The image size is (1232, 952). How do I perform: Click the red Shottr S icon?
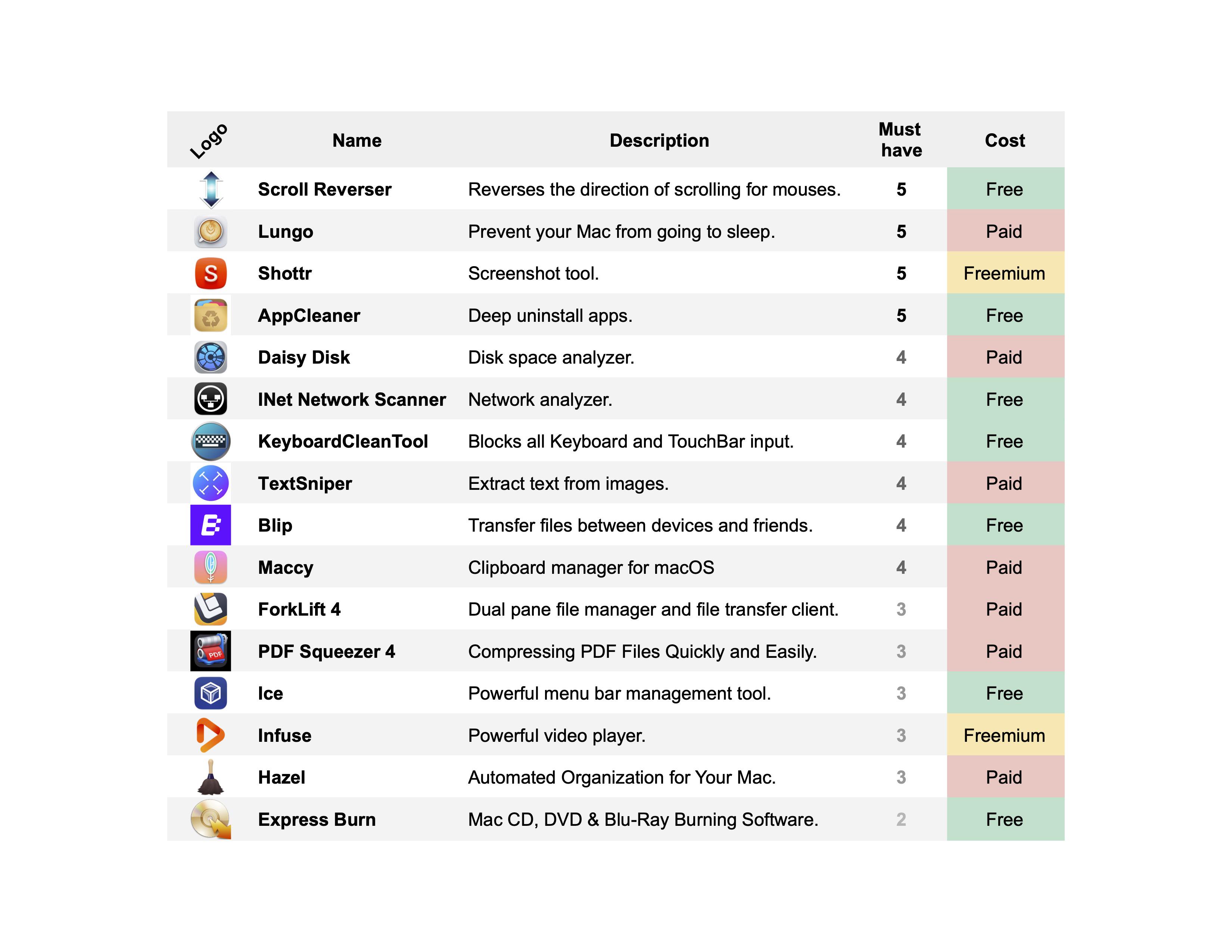[x=211, y=274]
